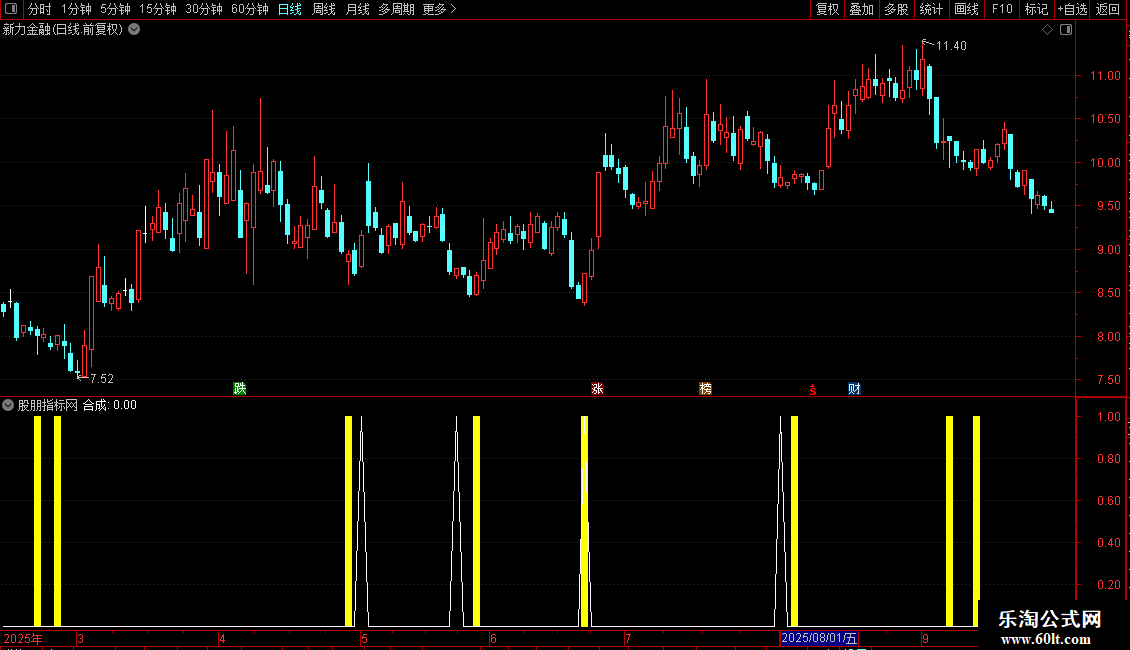Expand the 更多 periods menu
This screenshot has width=1130, height=650.
pyautogui.click(x=439, y=9)
